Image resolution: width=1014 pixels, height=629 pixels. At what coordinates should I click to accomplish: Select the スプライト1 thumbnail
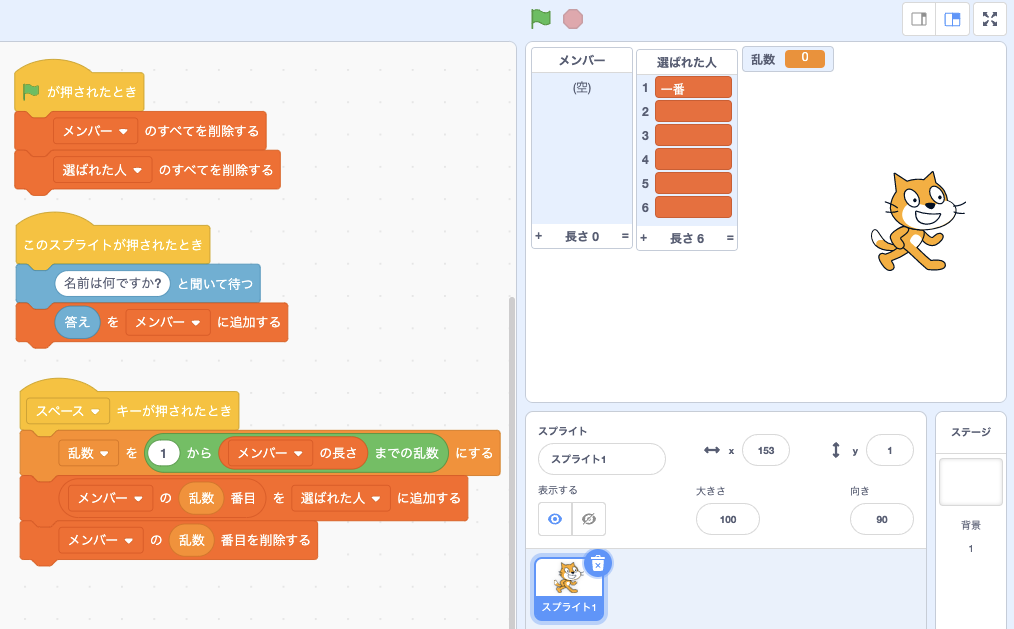click(x=569, y=589)
